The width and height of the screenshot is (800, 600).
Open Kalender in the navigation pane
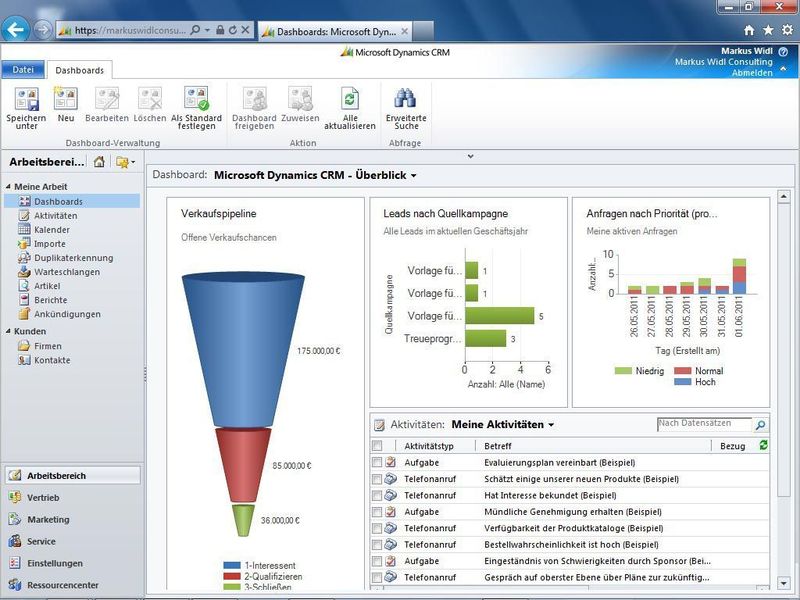[x=52, y=230]
